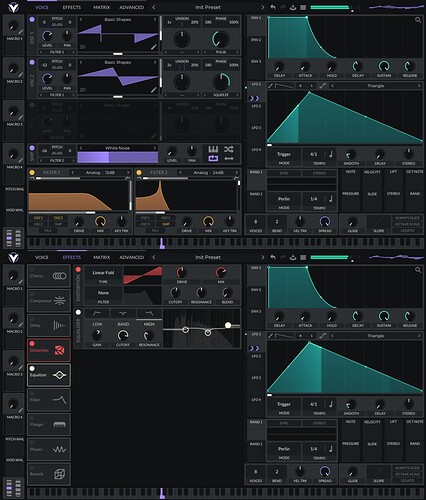
Task: Click ALWAYS GLIDE in the Voice view
Action: (x=407, y=218)
